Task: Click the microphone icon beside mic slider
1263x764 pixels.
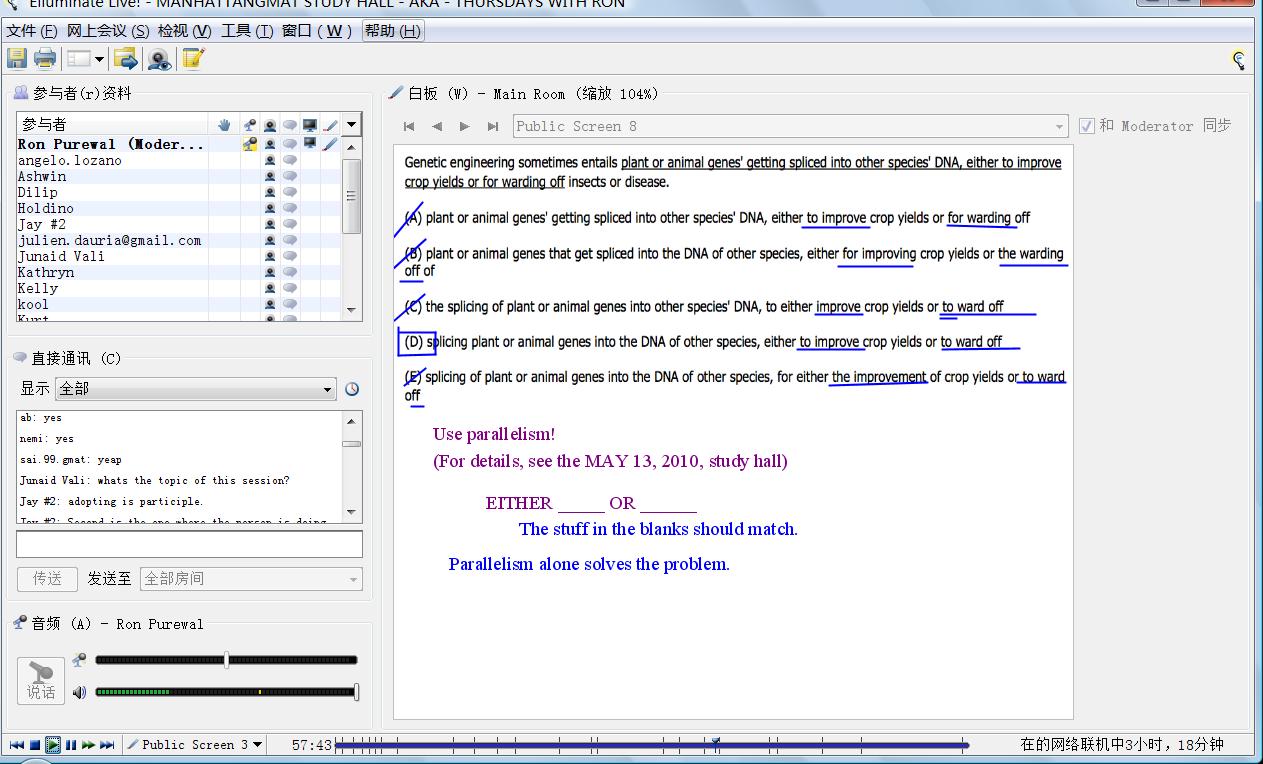Action: (79, 660)
